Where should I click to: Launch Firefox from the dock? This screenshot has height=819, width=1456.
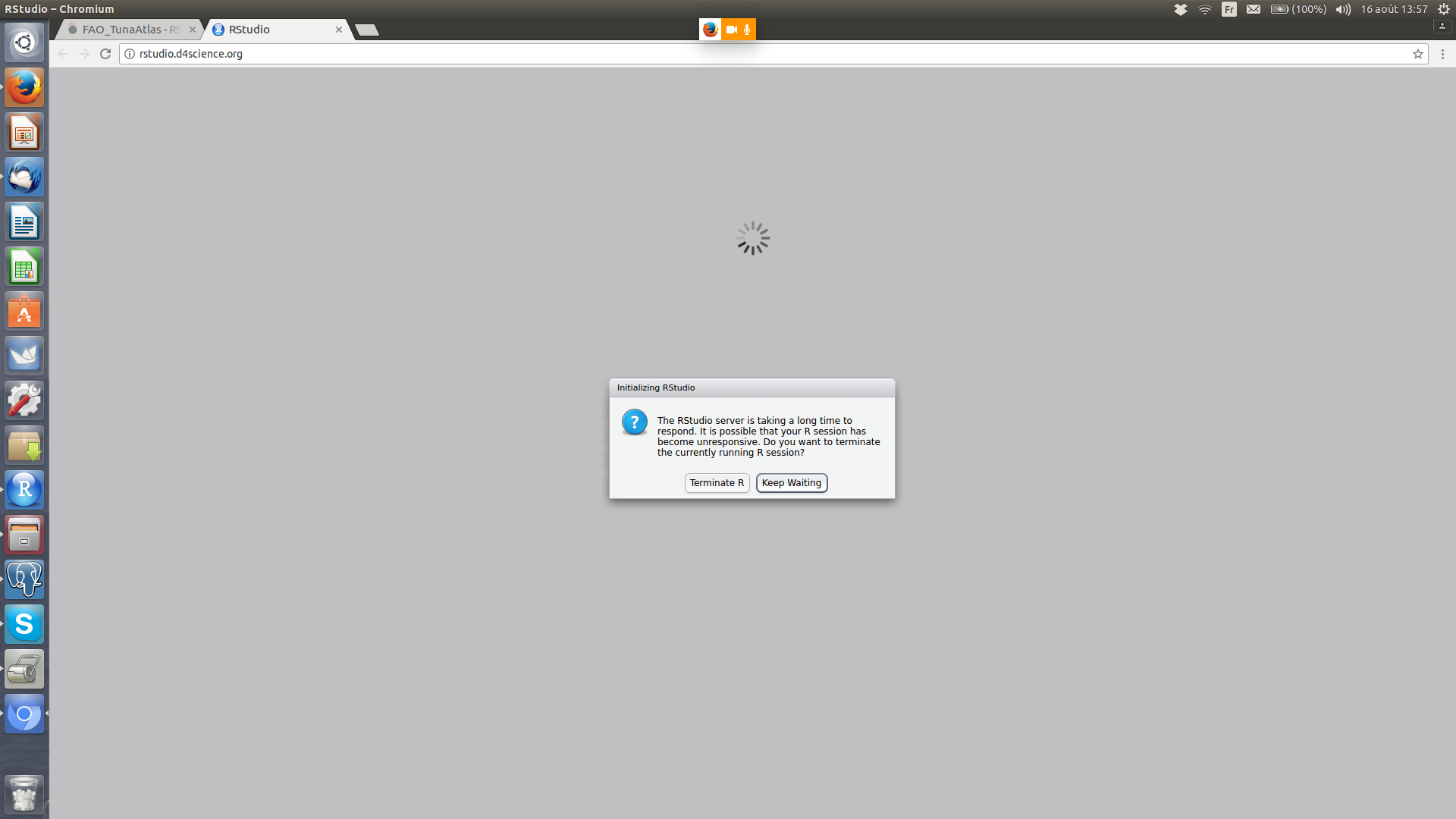(24, 87)
